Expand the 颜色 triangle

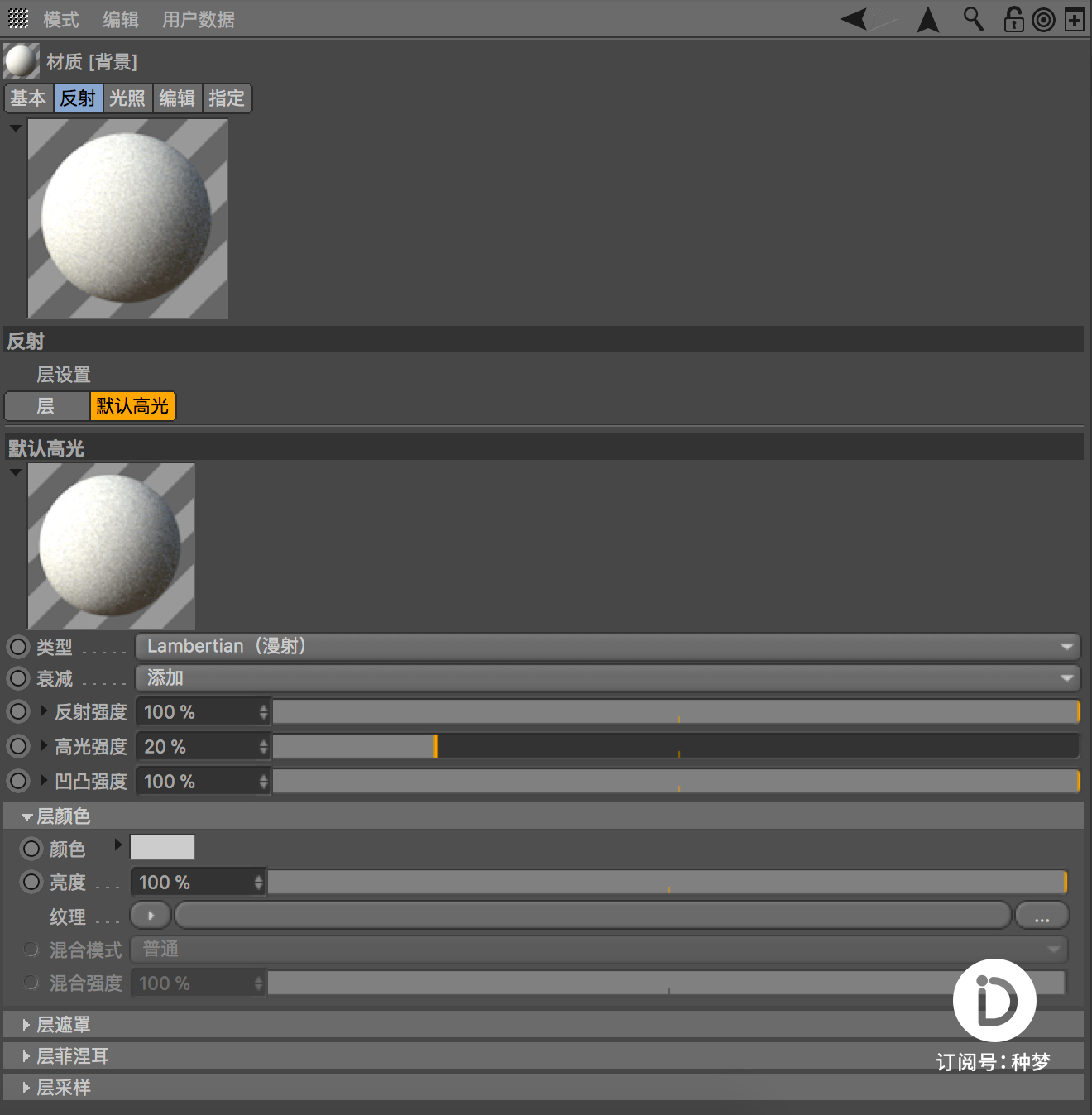[x=117, y=845]
